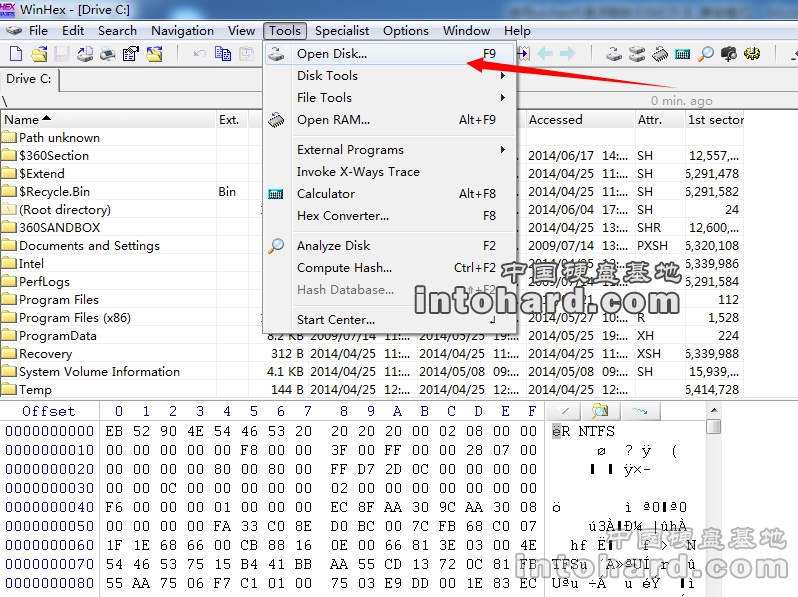Open the Help menu
Image resolution: width=798 pixels, height=597 pixels.
point(517,31)
